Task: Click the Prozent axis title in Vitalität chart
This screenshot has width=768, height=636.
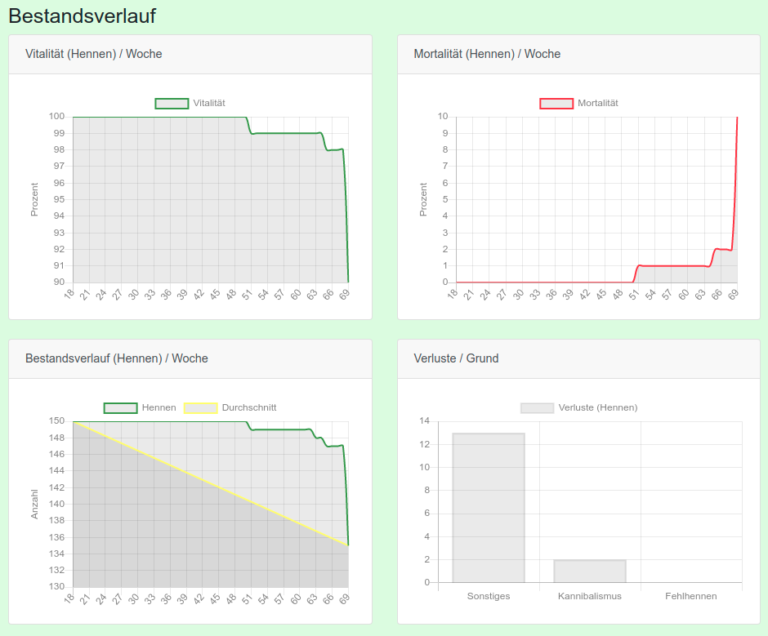Action: point(34,199)
